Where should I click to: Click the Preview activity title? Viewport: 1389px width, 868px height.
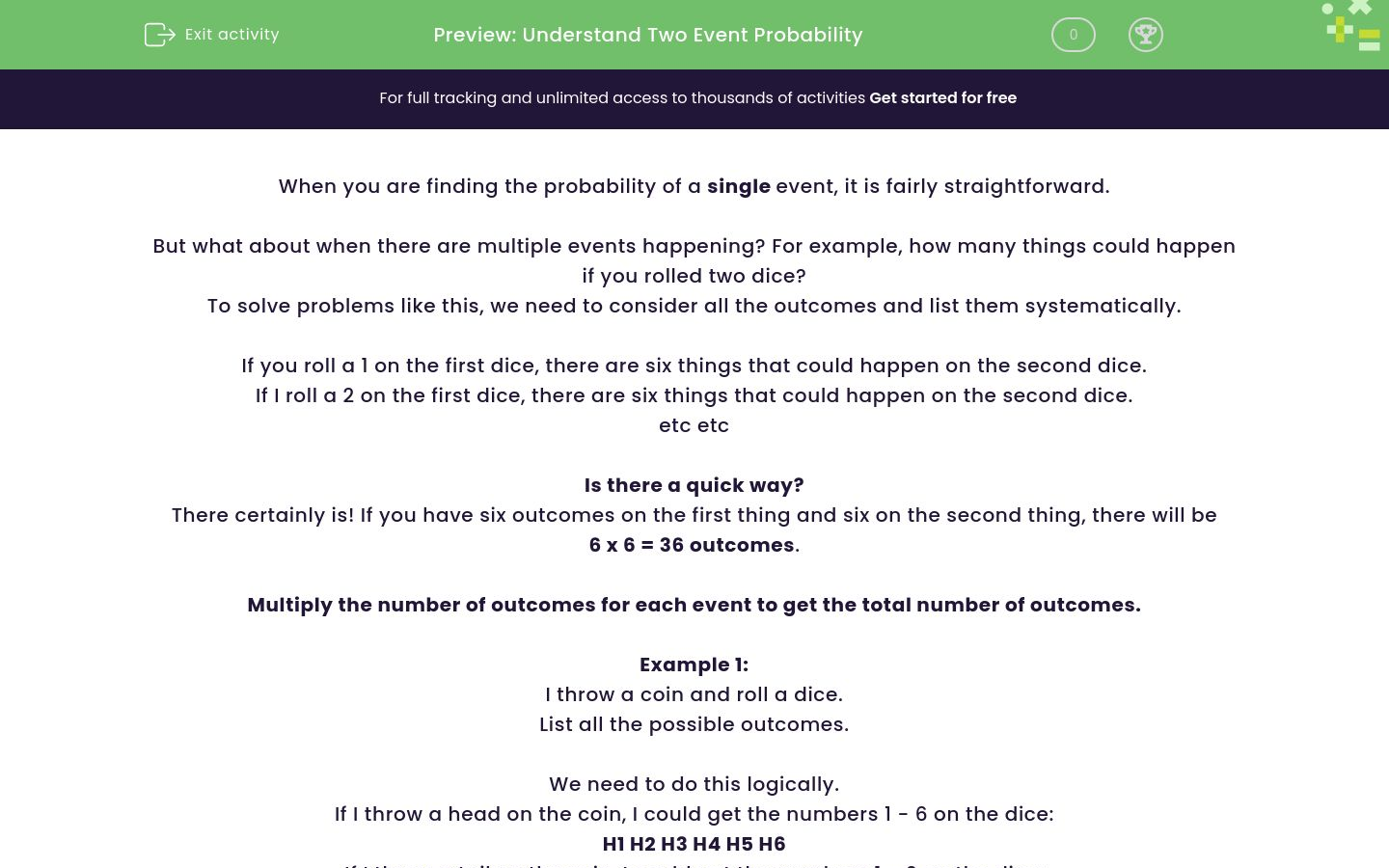pos(648,35)
